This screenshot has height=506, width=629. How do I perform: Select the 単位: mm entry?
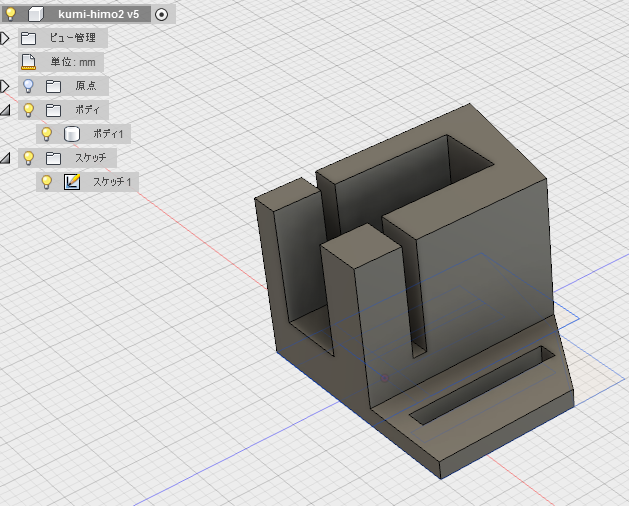(73, 62)
